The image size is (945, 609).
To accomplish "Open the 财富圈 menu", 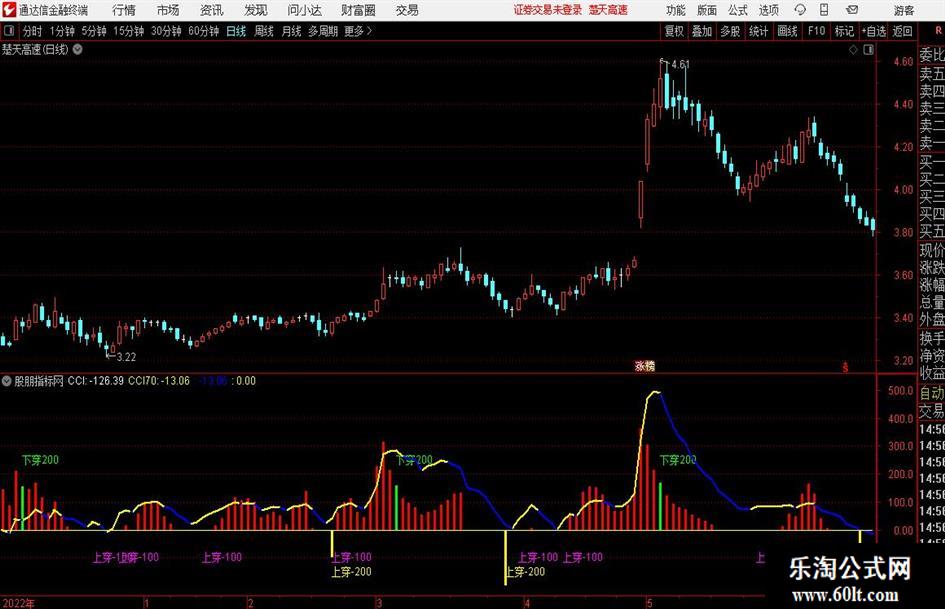I will (358, 10).
